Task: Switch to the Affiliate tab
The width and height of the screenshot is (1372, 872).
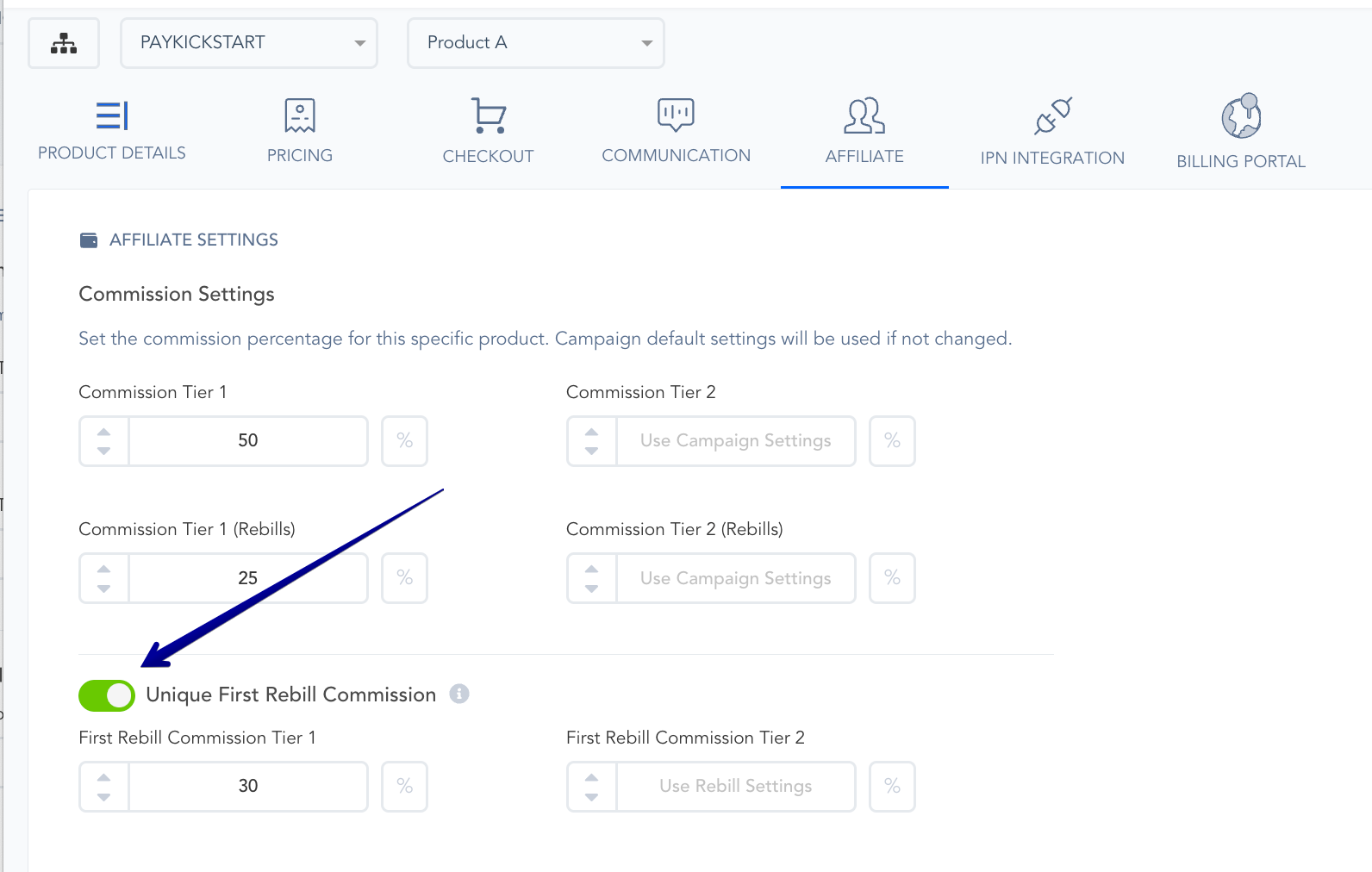Action: tap(864, 156)
